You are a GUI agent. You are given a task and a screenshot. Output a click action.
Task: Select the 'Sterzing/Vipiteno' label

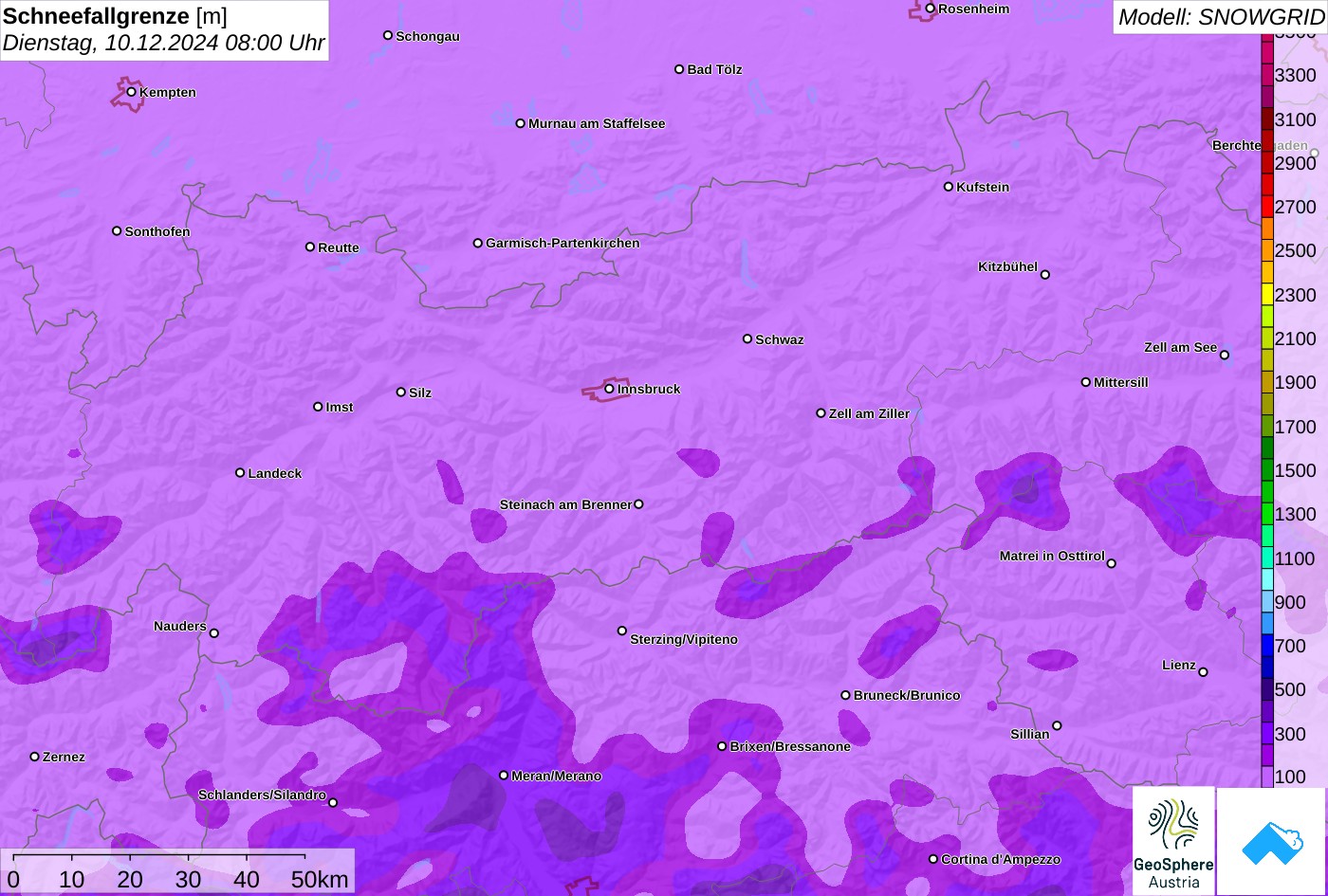(684, 639)
